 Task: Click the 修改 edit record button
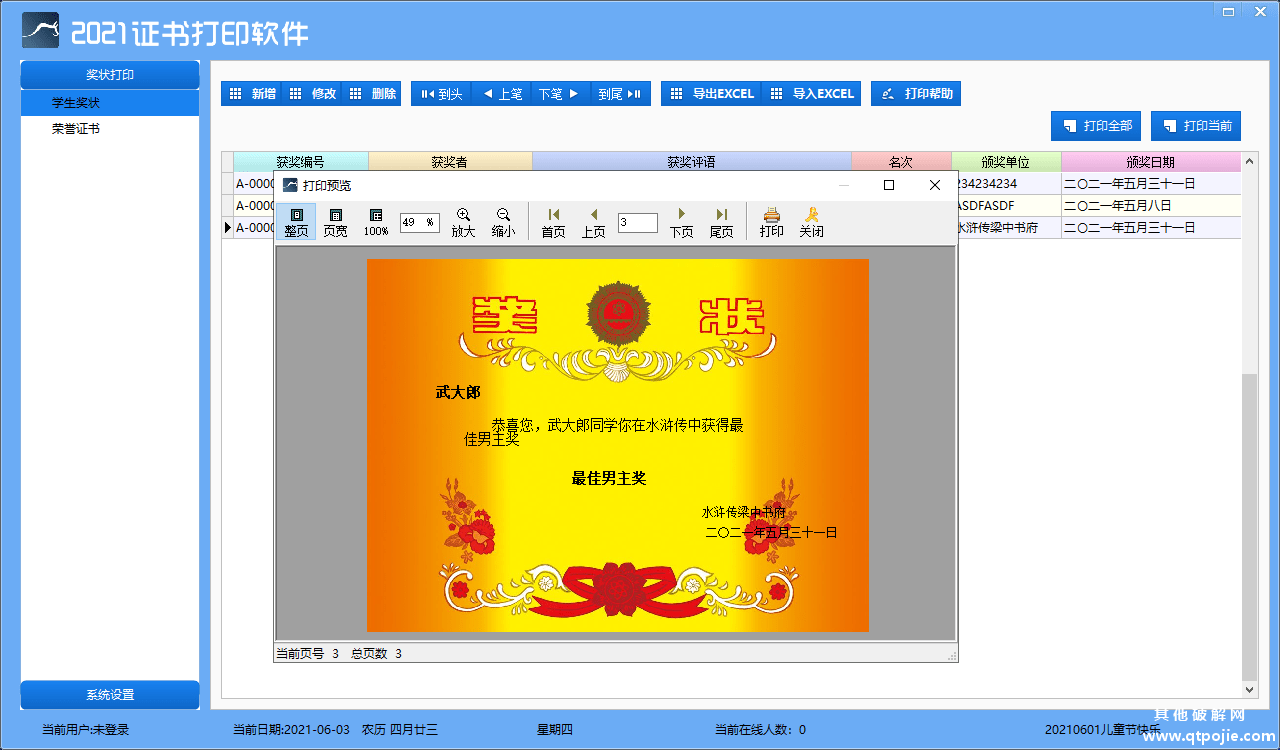311,94
